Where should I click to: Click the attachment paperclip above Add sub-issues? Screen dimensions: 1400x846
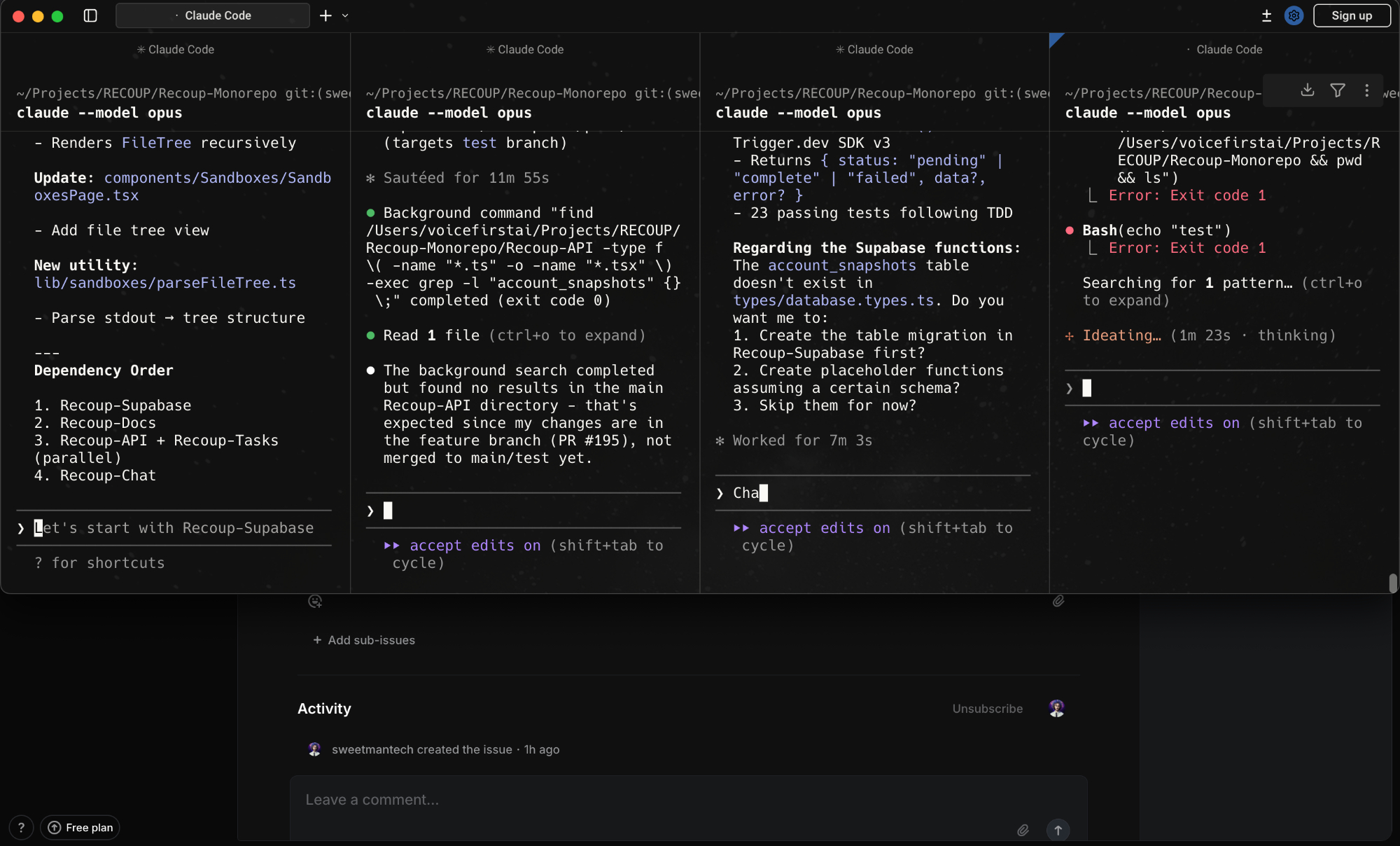tap(1058, 601)
